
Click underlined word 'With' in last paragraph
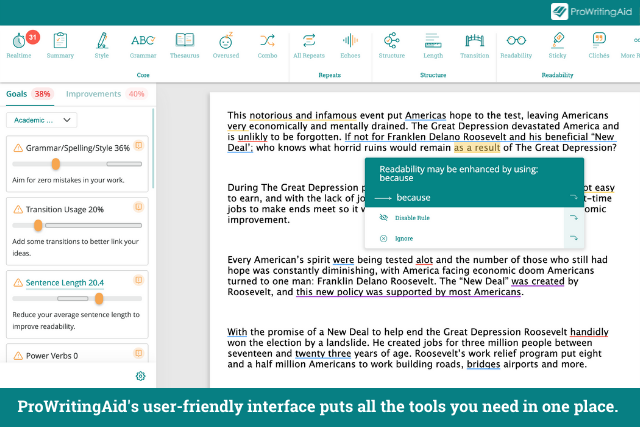[237, 332]
